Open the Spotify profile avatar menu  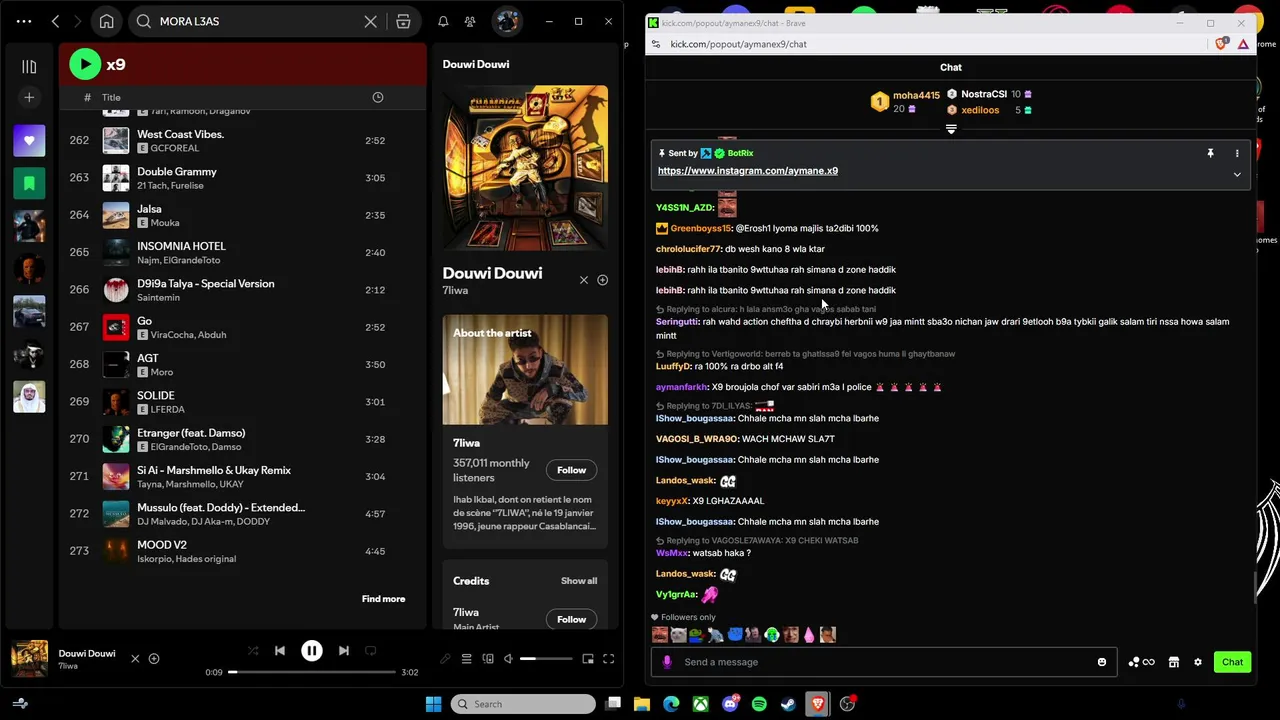coord(507,21)
